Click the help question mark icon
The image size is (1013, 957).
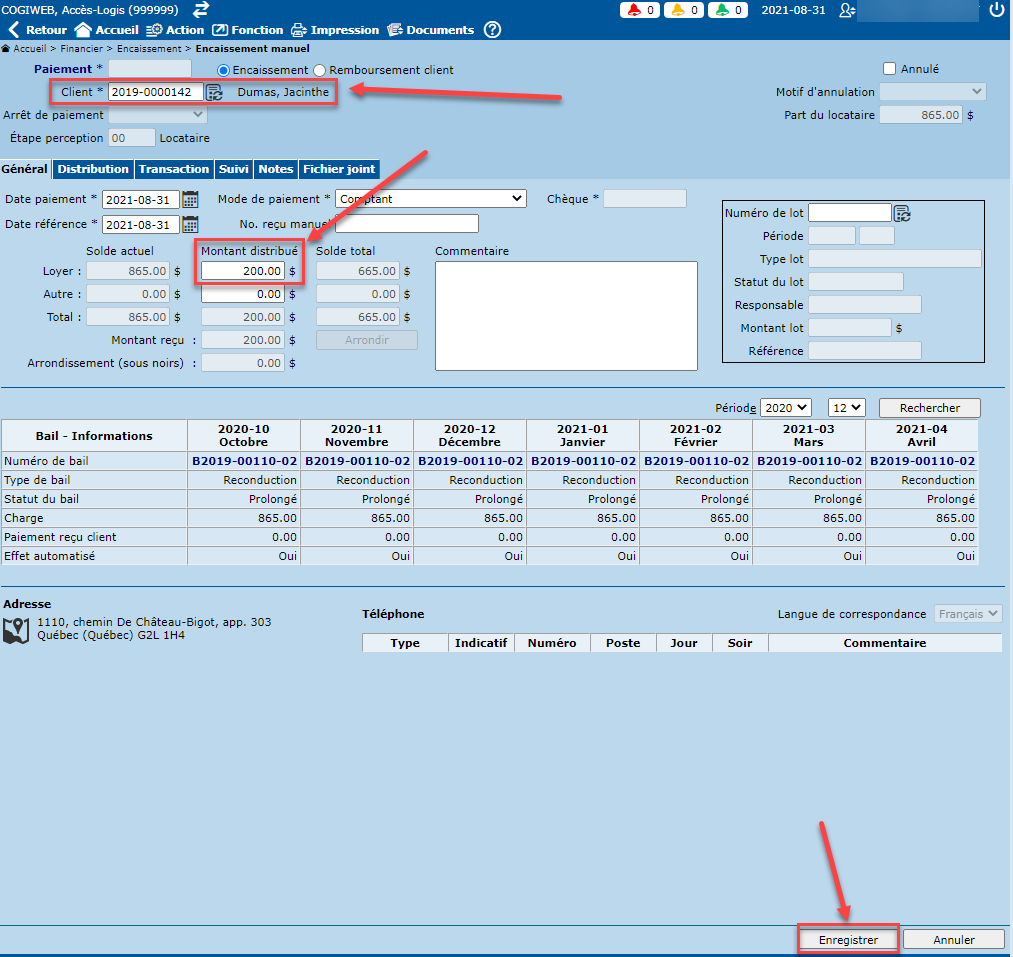tap(492, 30)
